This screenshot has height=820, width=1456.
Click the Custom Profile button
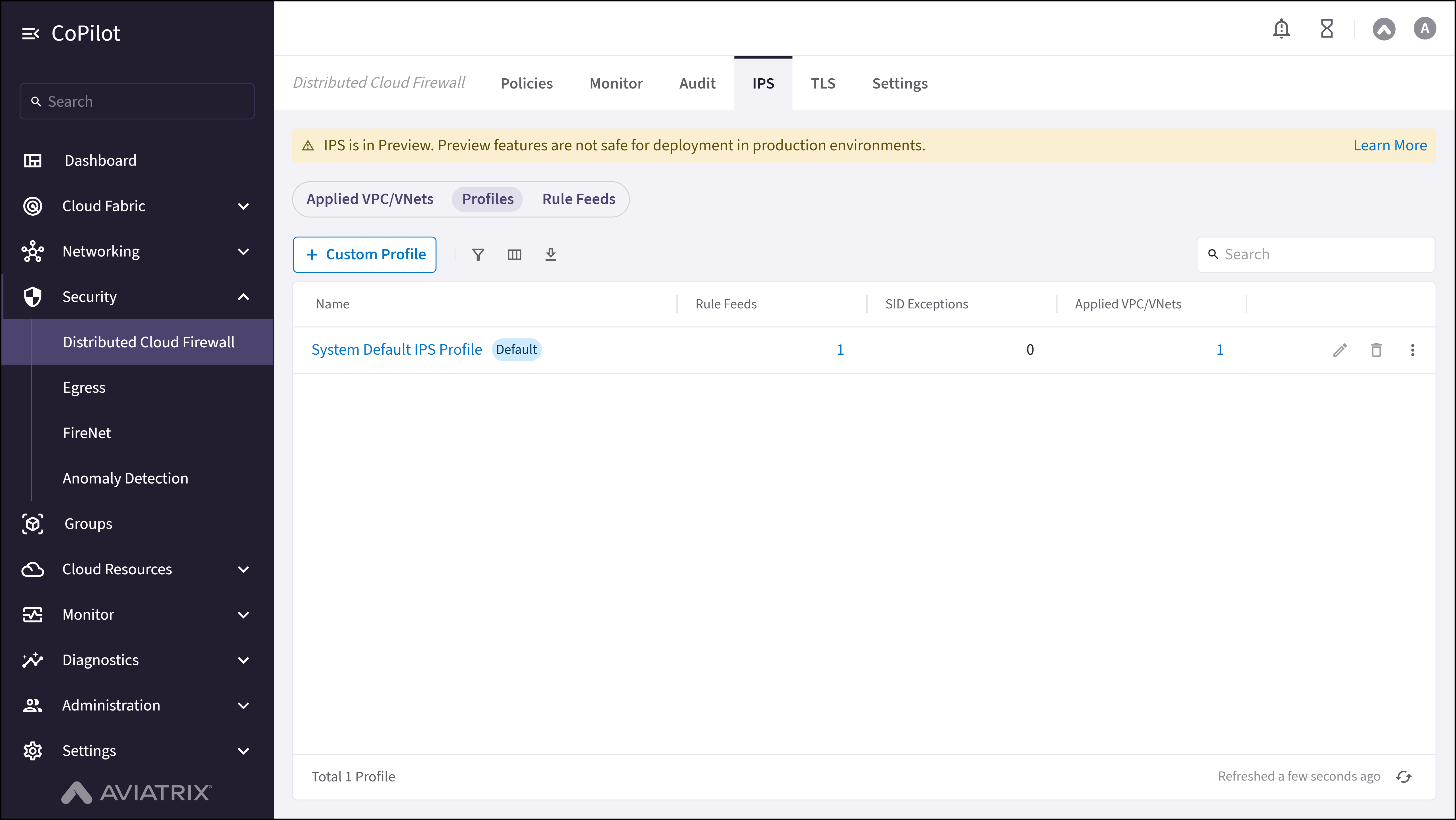[x=364, y=255]
